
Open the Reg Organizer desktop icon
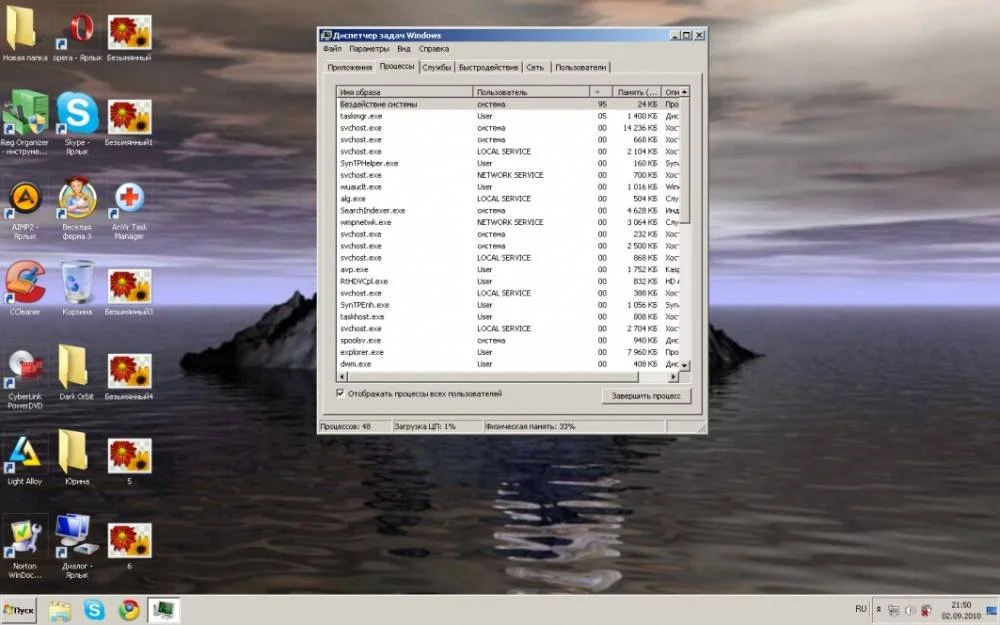point(25,114)
